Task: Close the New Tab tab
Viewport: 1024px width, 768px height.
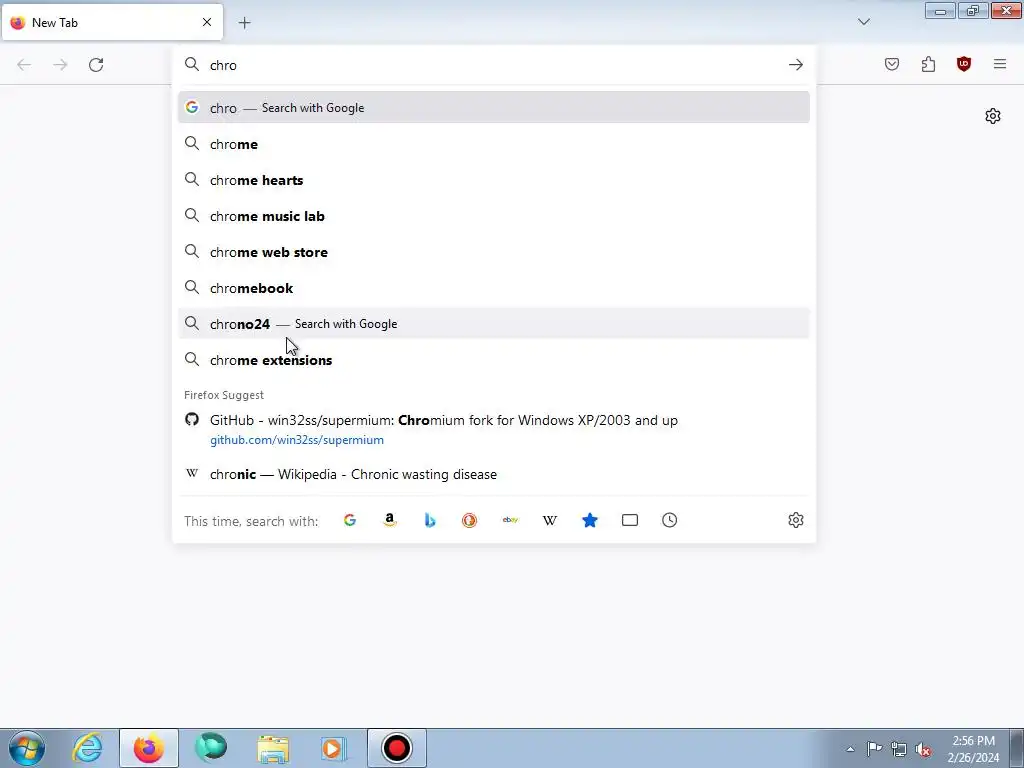Action: click(x=207, y=22)
